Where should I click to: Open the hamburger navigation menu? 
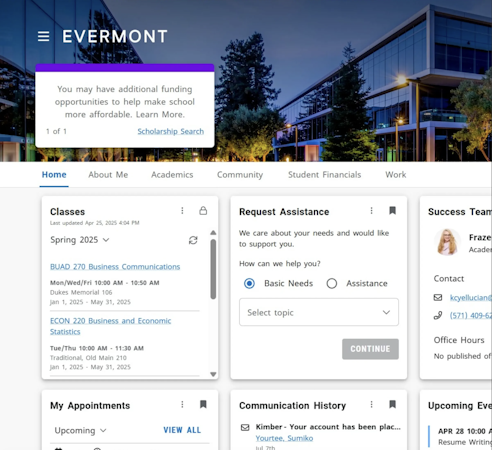click(x=44, y=36)
